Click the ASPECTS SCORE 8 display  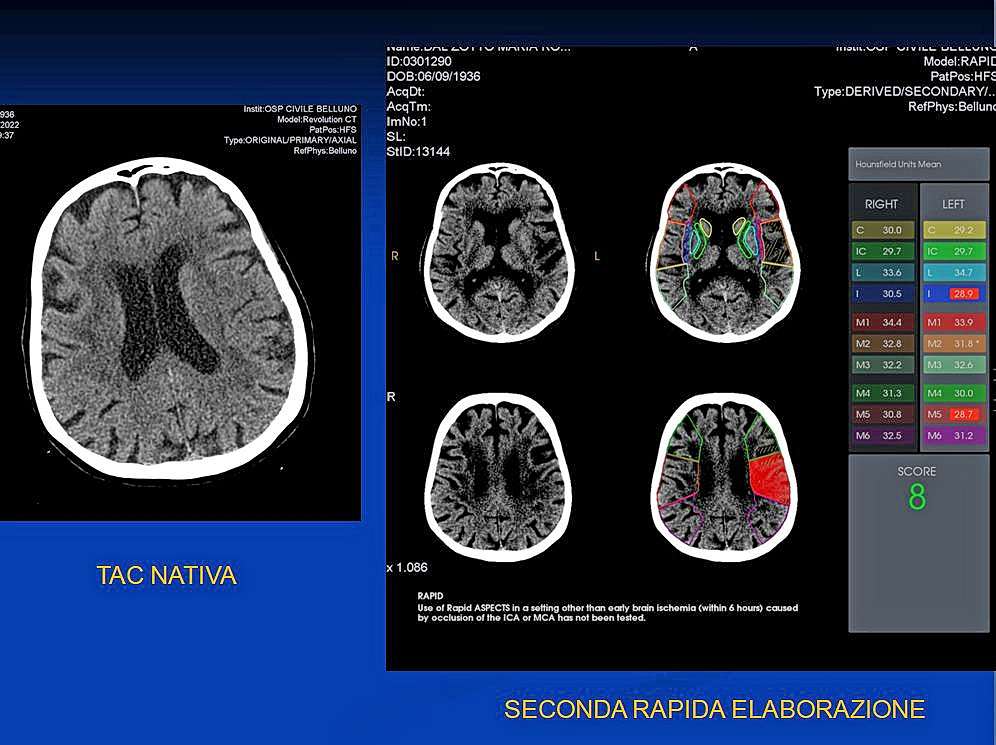(916, 487)
